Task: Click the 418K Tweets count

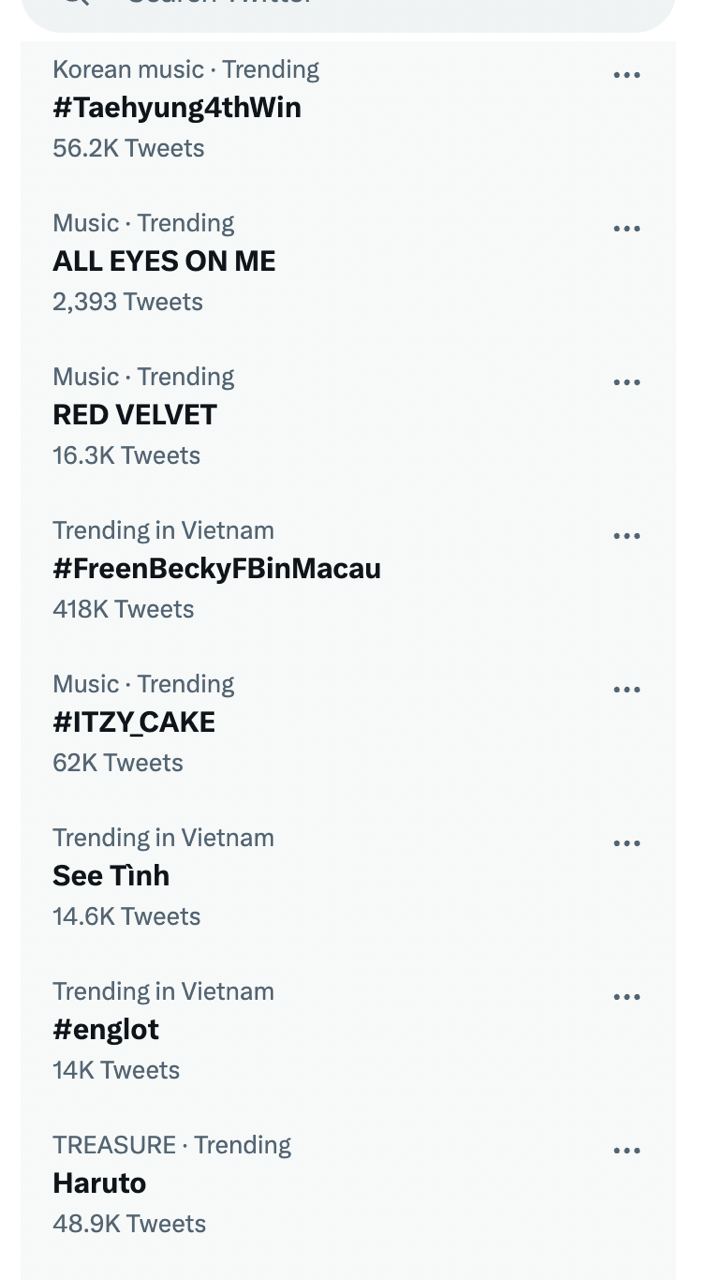Action: tap(123, 609)
